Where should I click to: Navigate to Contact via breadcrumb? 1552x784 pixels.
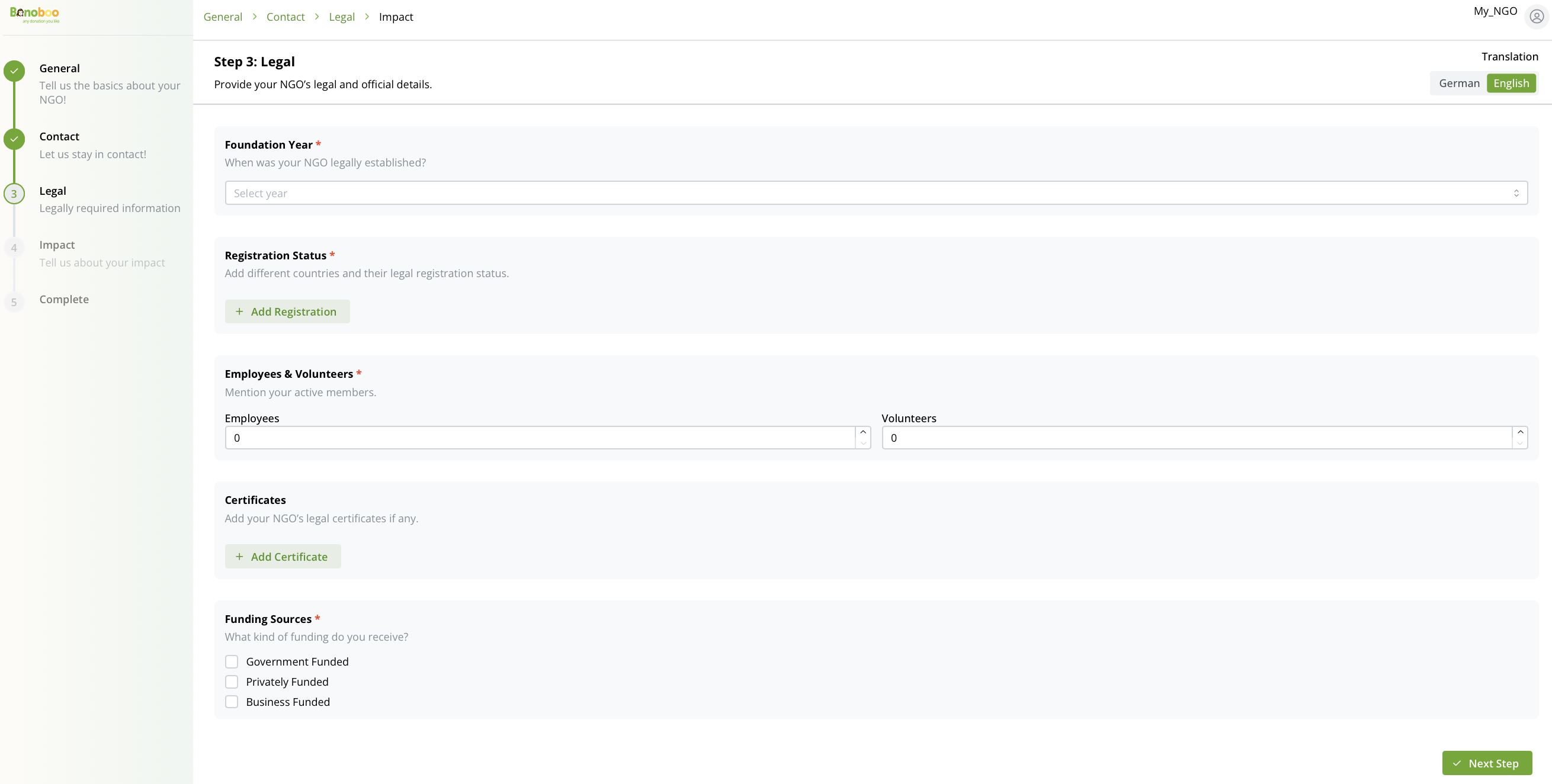click(x=286, y=16)
